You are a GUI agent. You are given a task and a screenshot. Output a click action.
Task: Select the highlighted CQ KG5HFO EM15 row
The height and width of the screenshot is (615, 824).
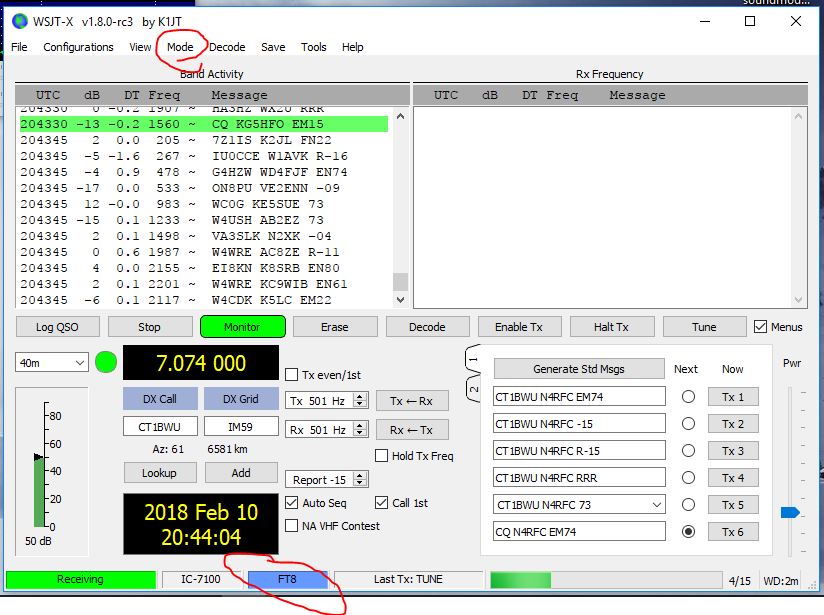204,124
